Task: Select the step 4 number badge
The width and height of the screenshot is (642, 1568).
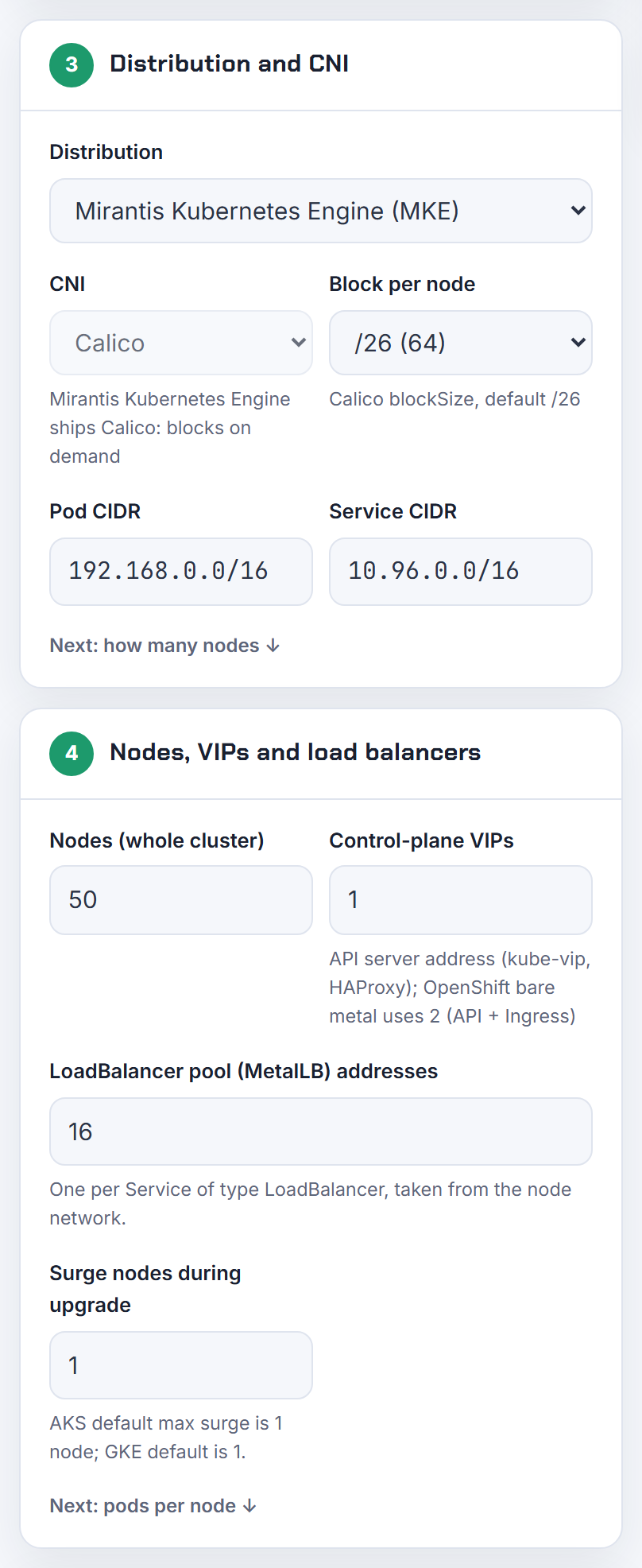Action: click(72, 753)
